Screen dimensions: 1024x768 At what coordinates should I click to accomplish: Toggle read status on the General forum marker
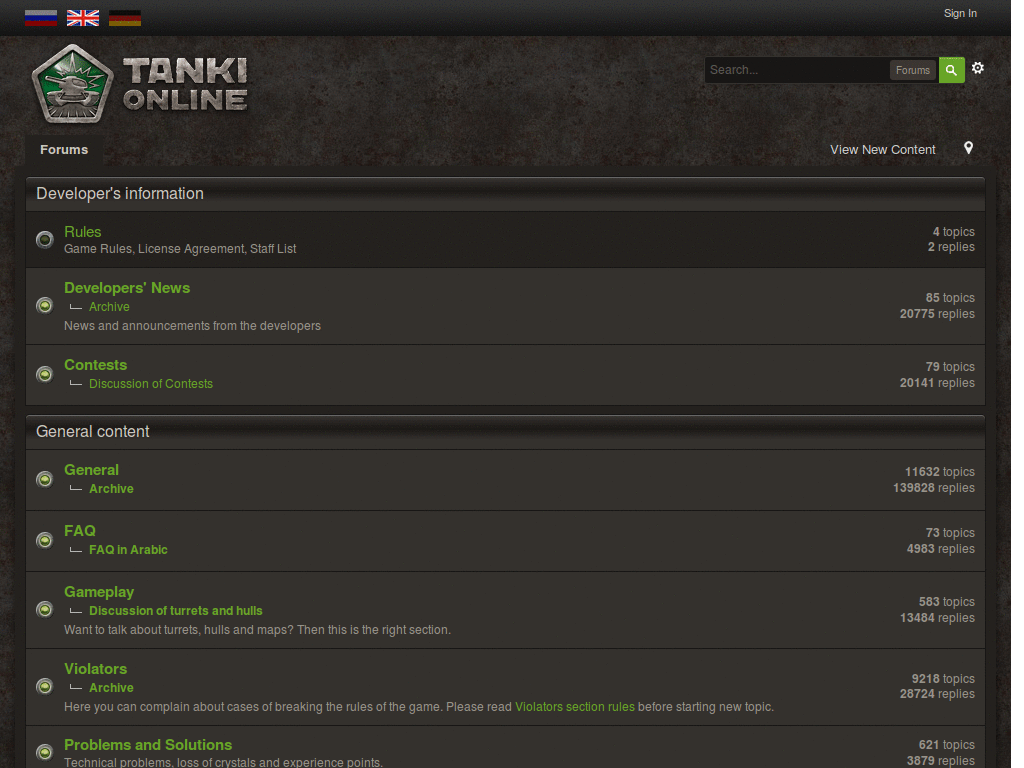(x=44, y=479)
